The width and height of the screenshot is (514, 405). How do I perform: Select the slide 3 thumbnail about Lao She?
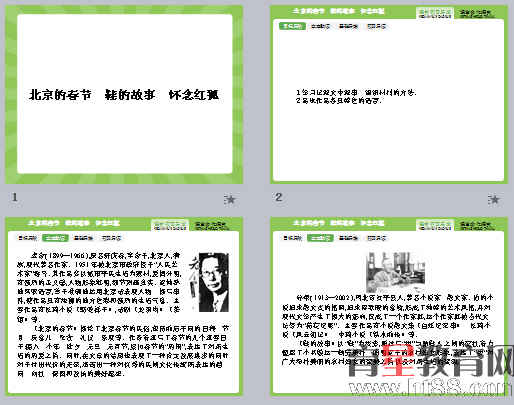click(124, 306)
